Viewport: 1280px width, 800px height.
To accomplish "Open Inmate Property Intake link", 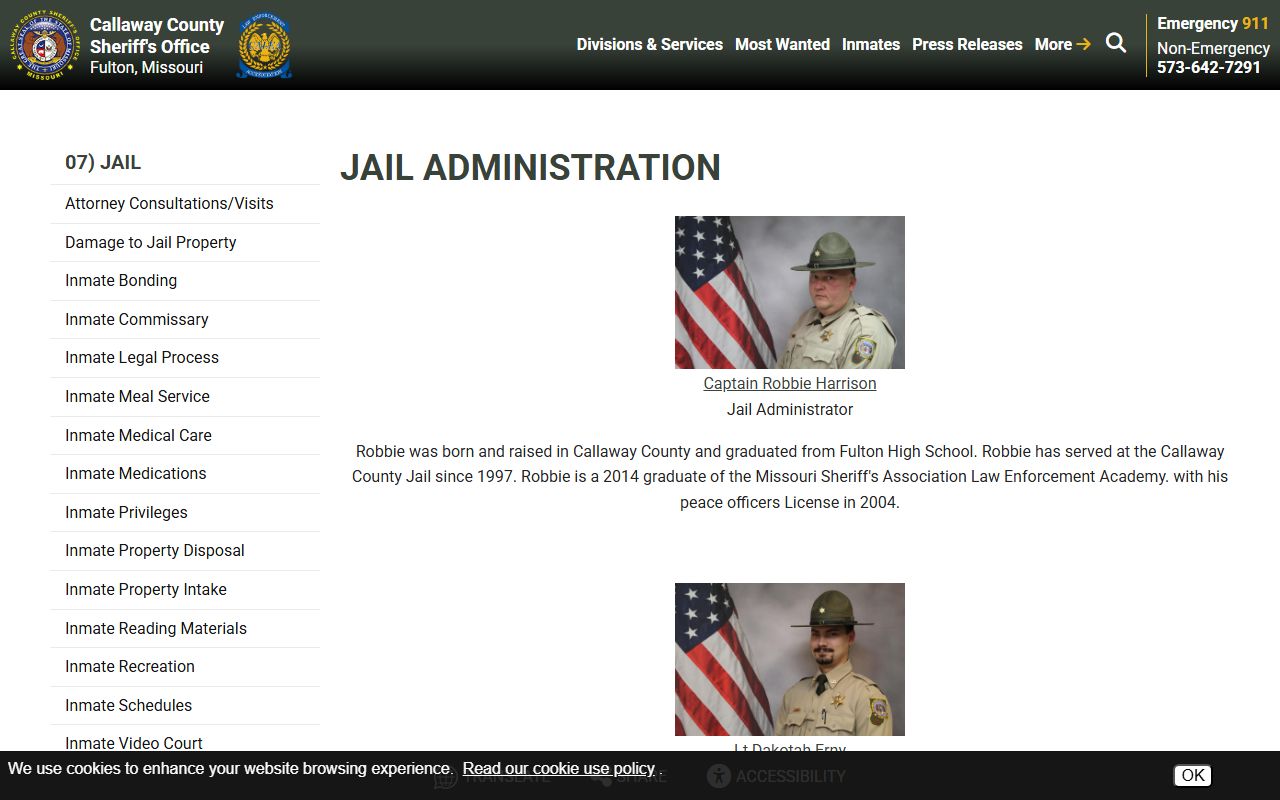I will (x=185, y=589).
